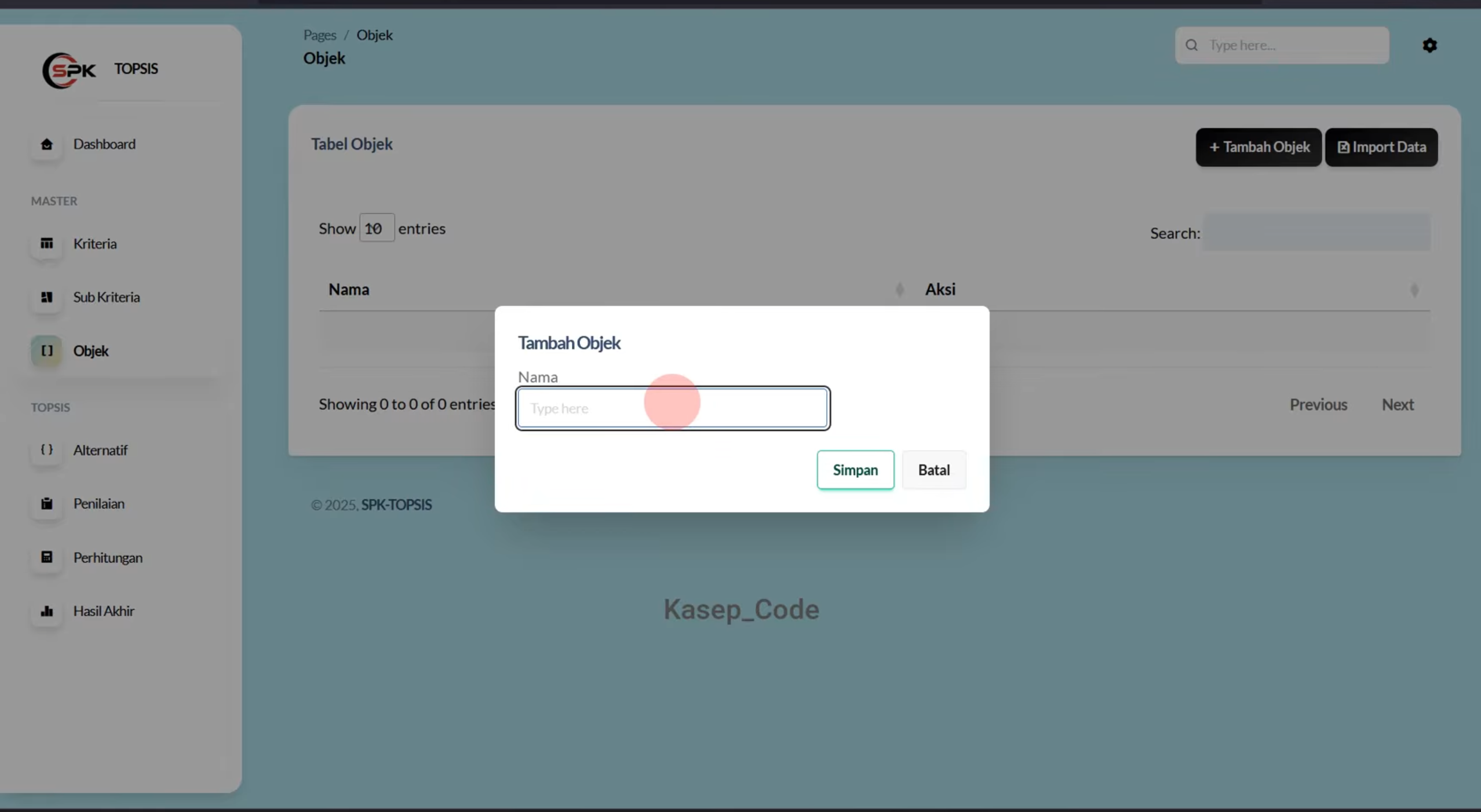Open the Show entries dropdown
Viewport: 1481px width, 812px height.
(x=377, y=228)
